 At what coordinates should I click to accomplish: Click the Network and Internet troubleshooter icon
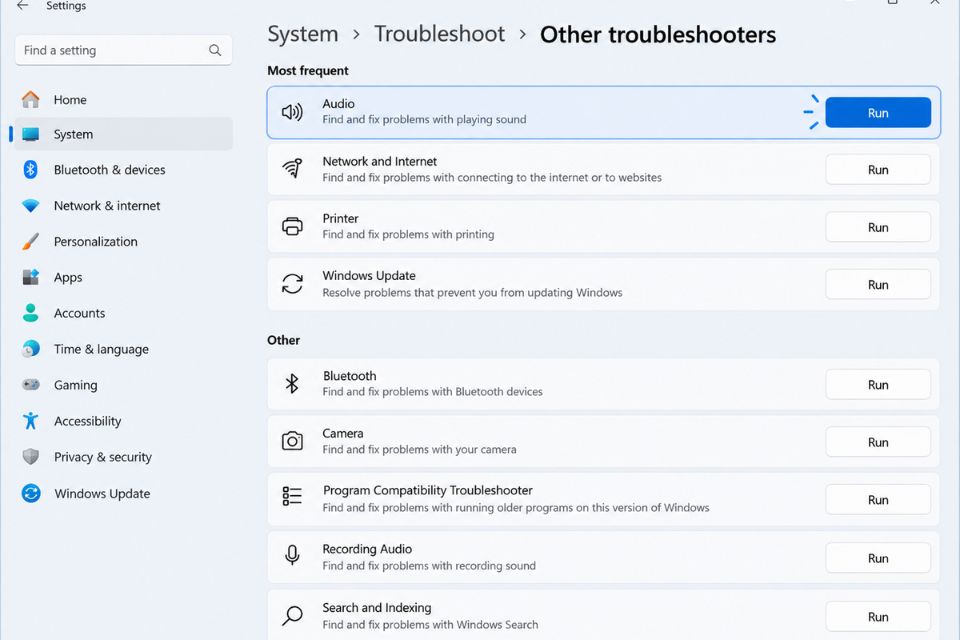click(292, 168)
